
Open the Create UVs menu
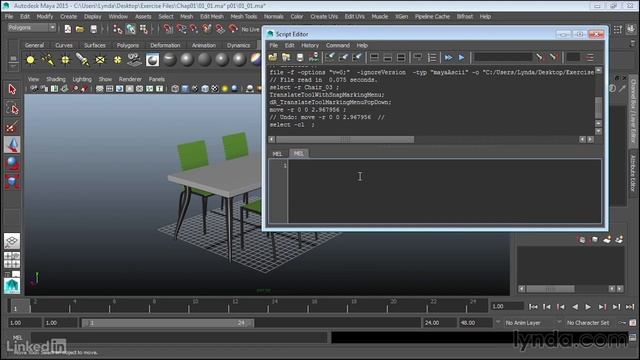click(x=324, y=16)
